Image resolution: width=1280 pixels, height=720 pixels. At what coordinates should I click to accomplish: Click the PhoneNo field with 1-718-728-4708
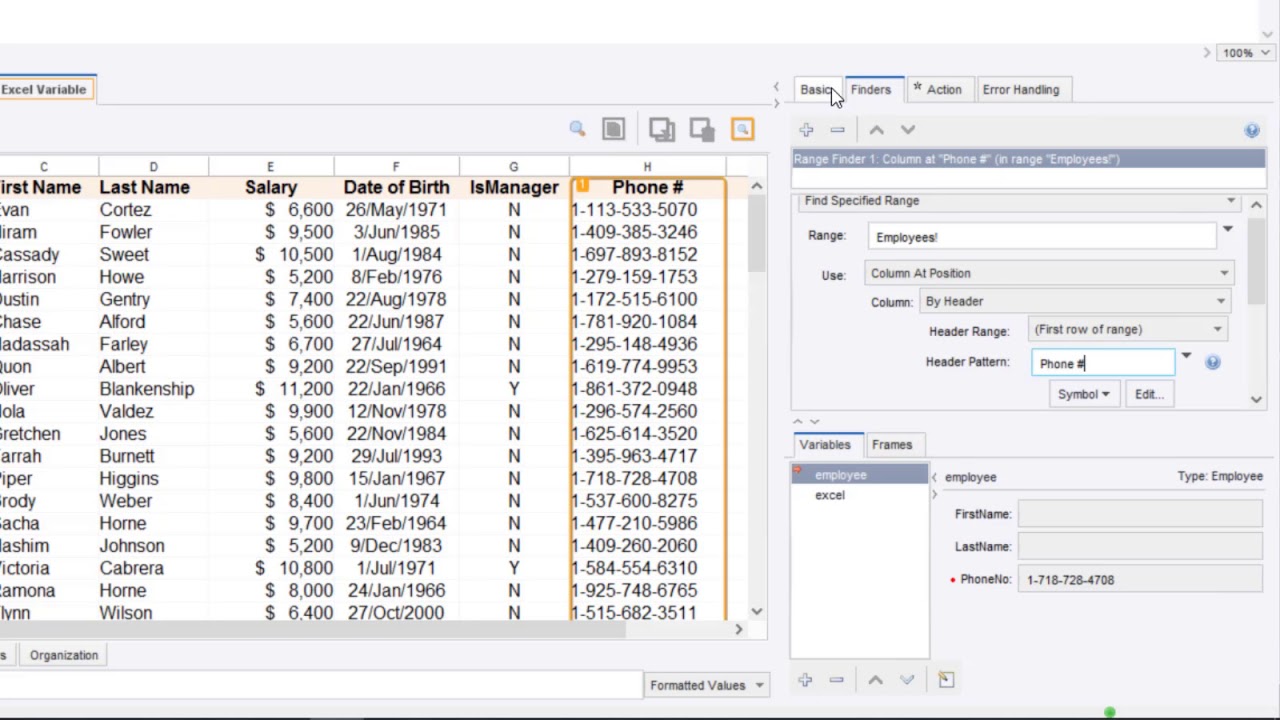pyautogui.click(x=1141, y=580)
